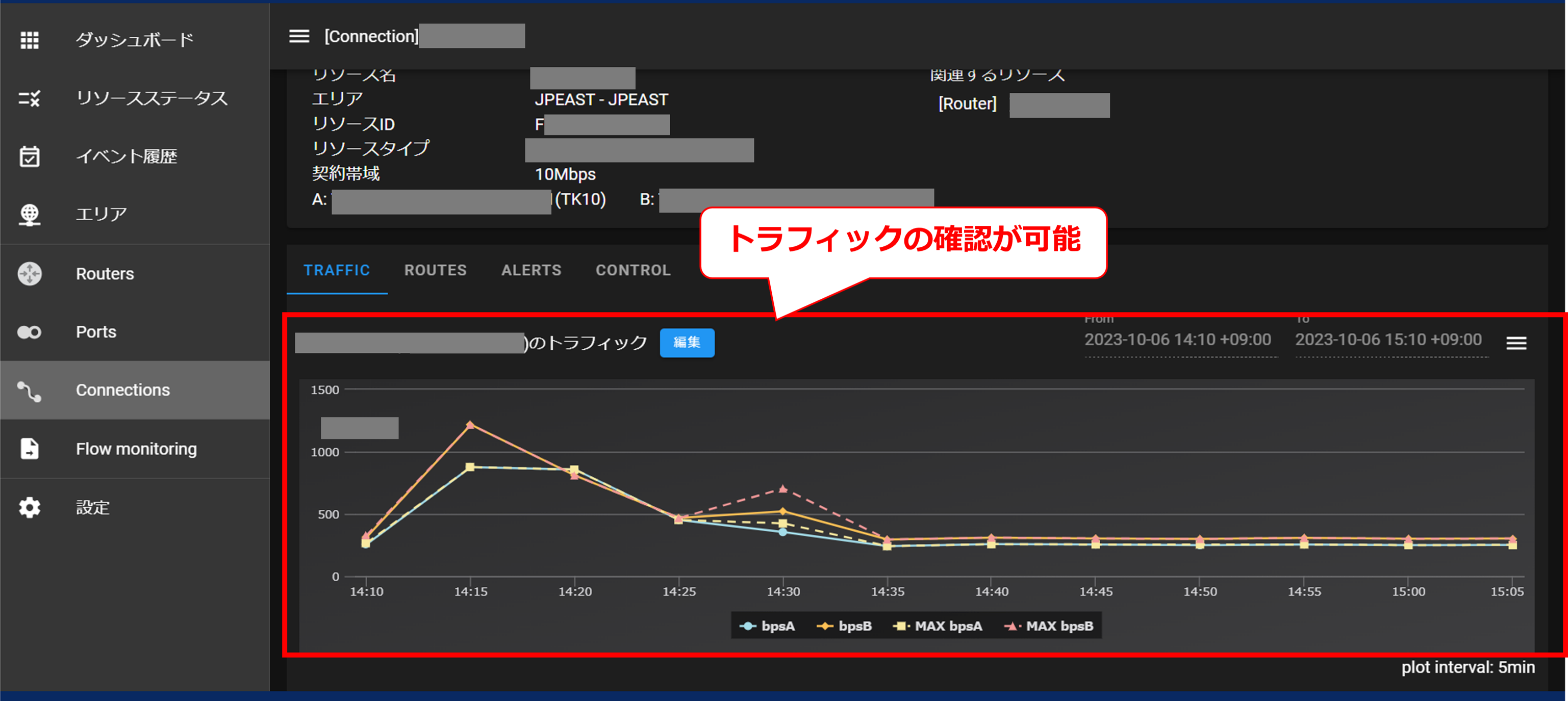Click the Routers sidebar icon
1568x701 pixels.
point(29,273)
